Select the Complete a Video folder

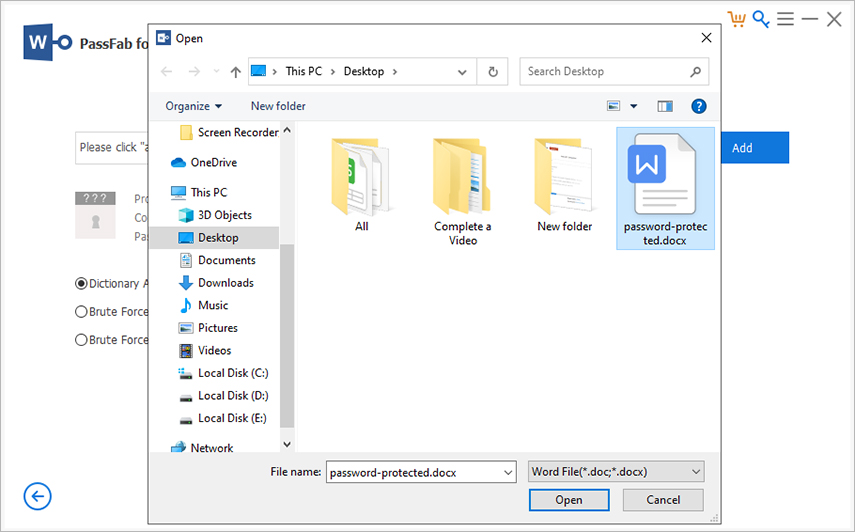462,191
